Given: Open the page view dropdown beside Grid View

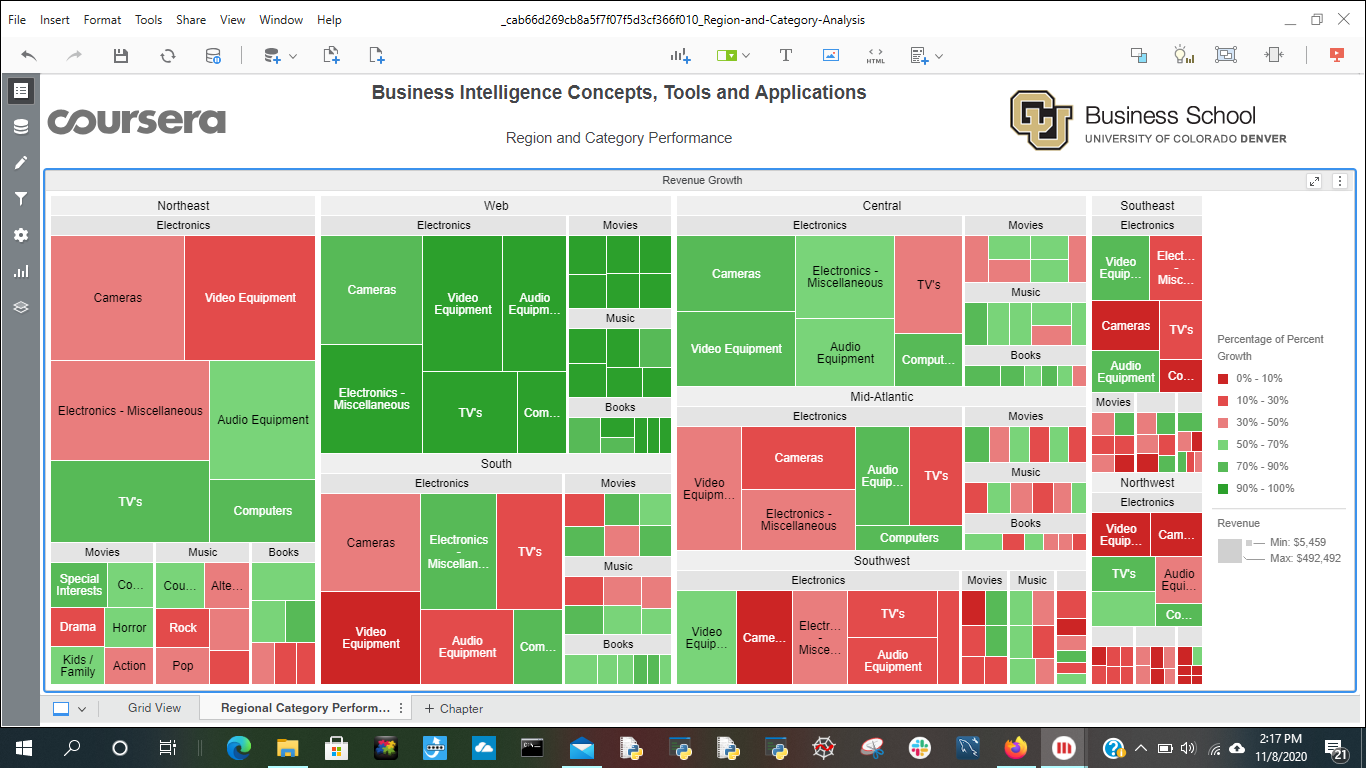Looking at the screenshot, I should (x=82, y=709).
